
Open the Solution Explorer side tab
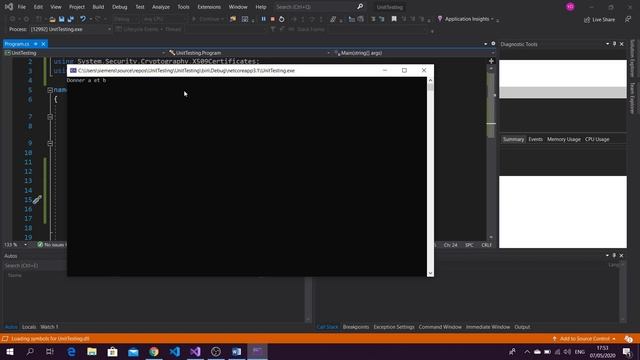[633, 58]
